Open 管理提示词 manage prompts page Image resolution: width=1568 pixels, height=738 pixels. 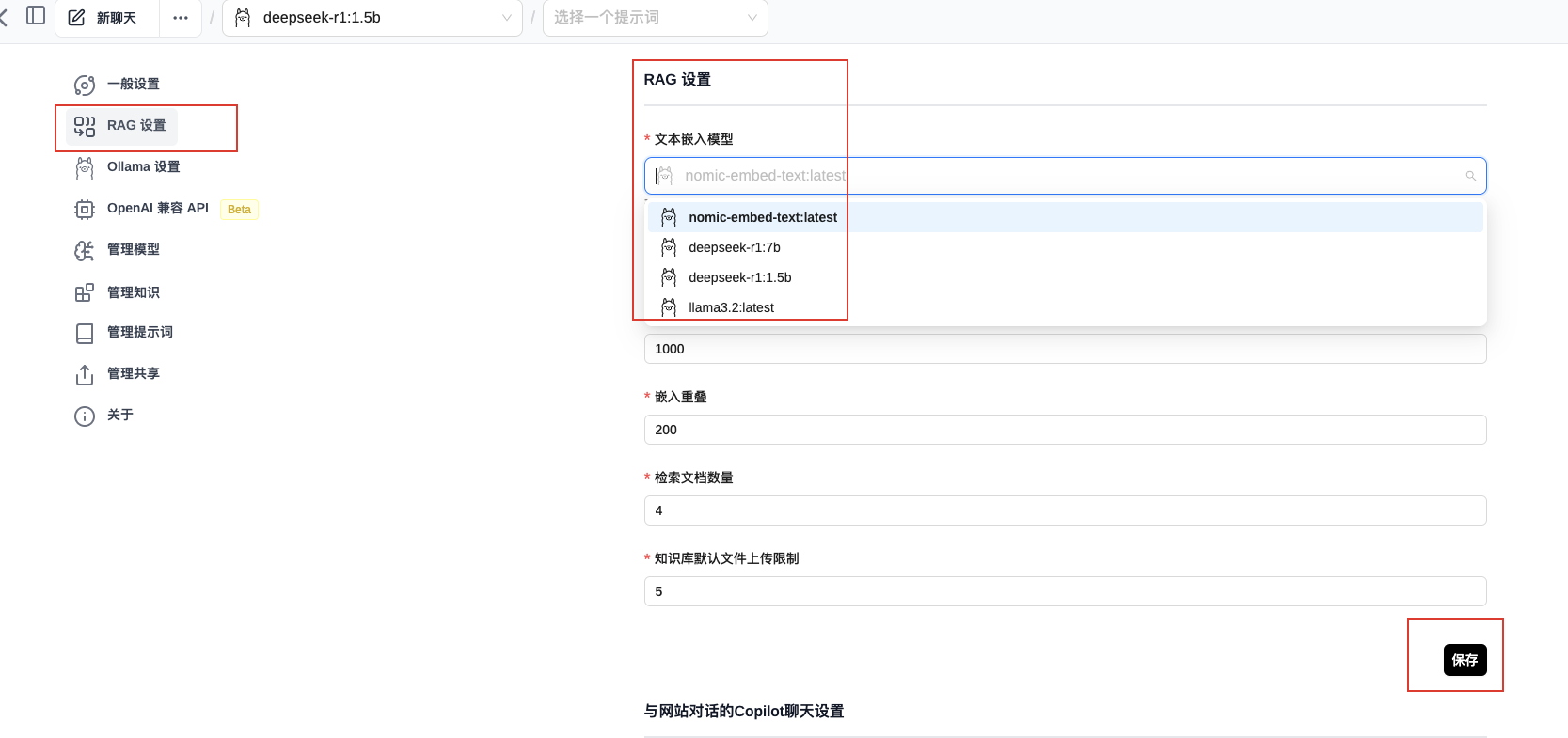point(140,332)
